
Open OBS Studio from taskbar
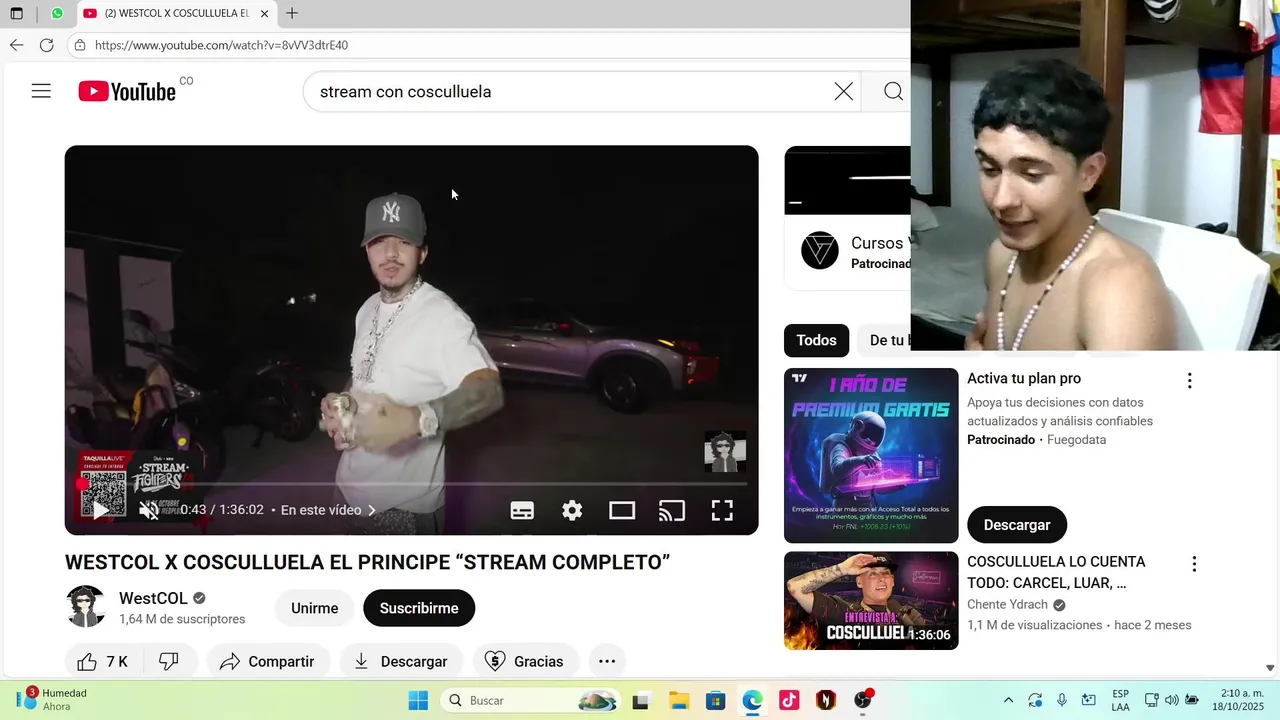863,700
